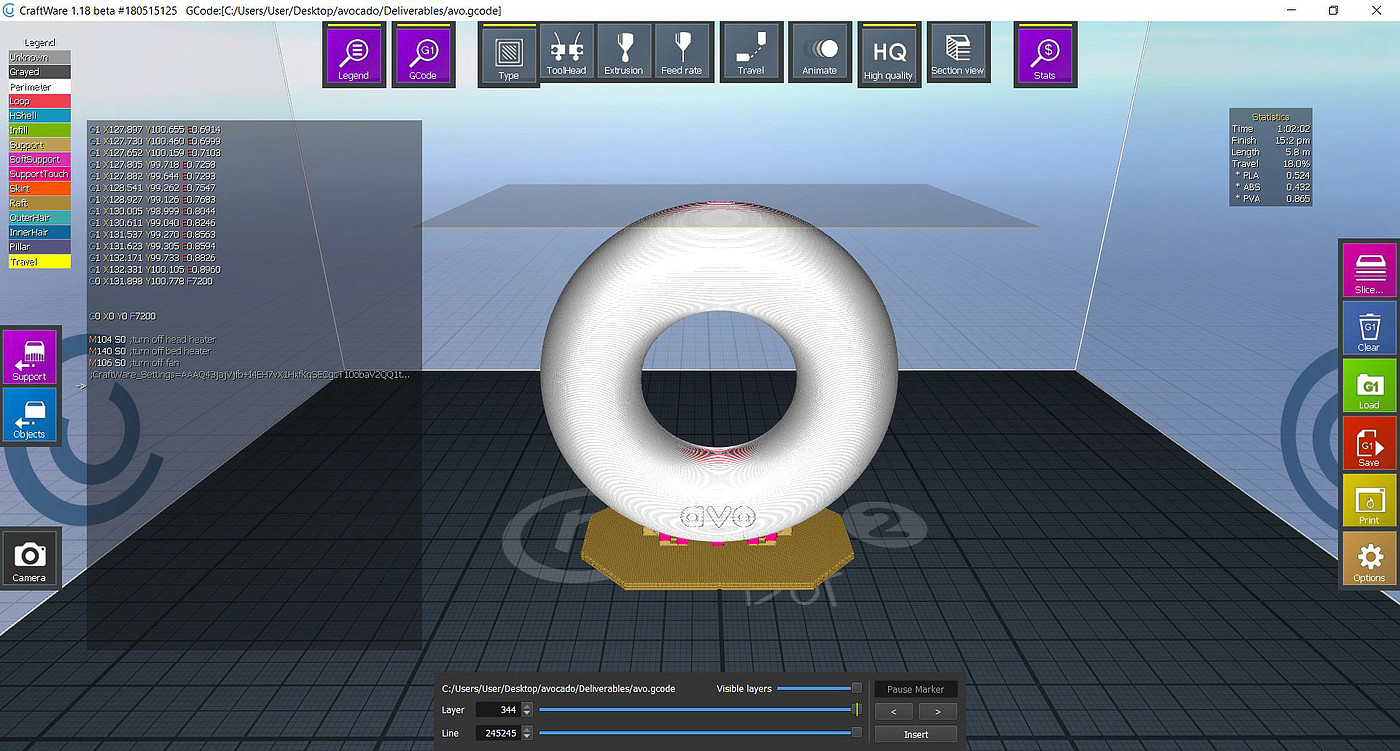Click the Print button

[x=1369, y=501]
